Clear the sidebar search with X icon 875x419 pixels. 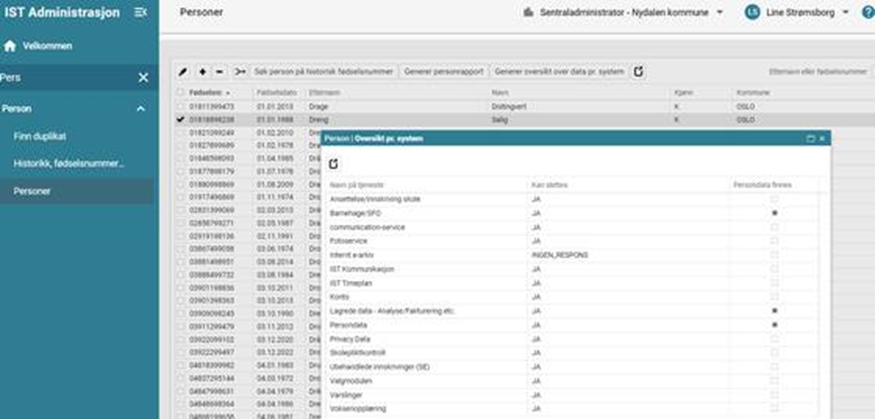point(142,77)
